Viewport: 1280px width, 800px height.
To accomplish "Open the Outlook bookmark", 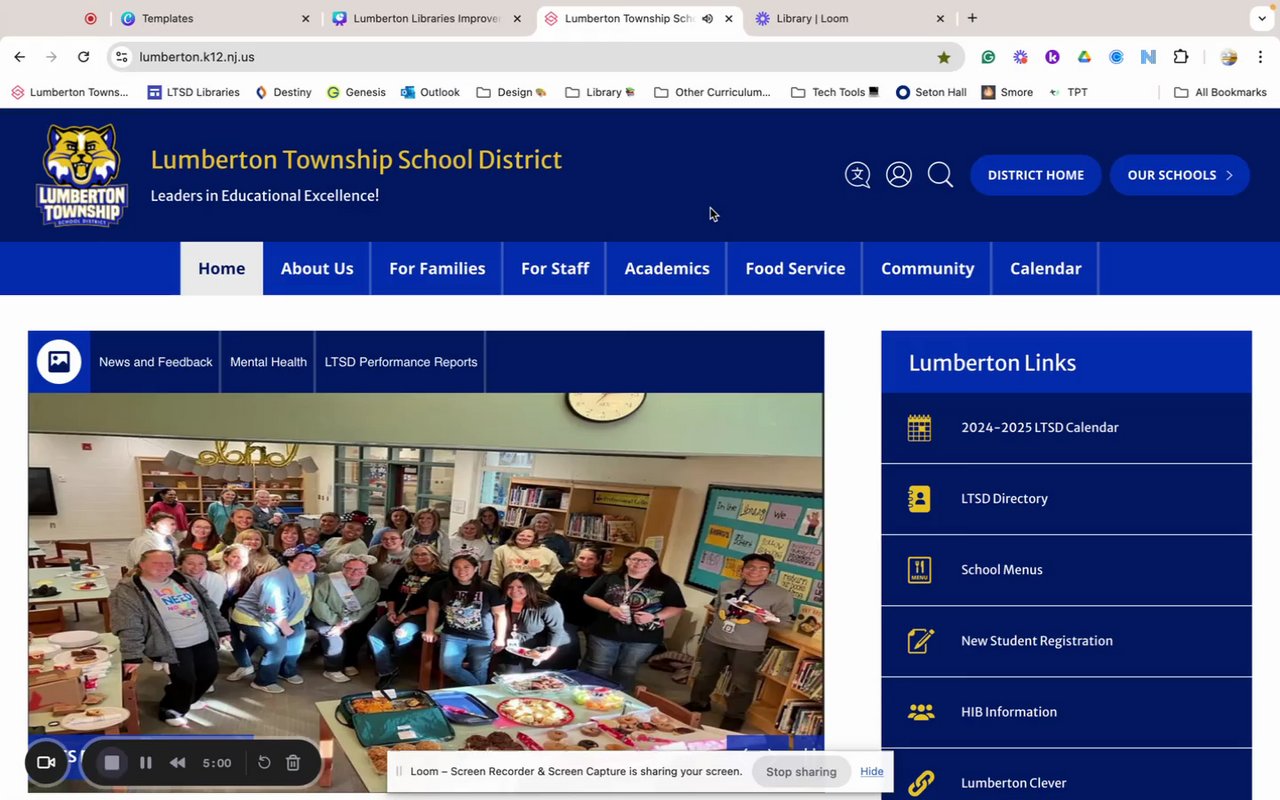I will click(430, 92).
